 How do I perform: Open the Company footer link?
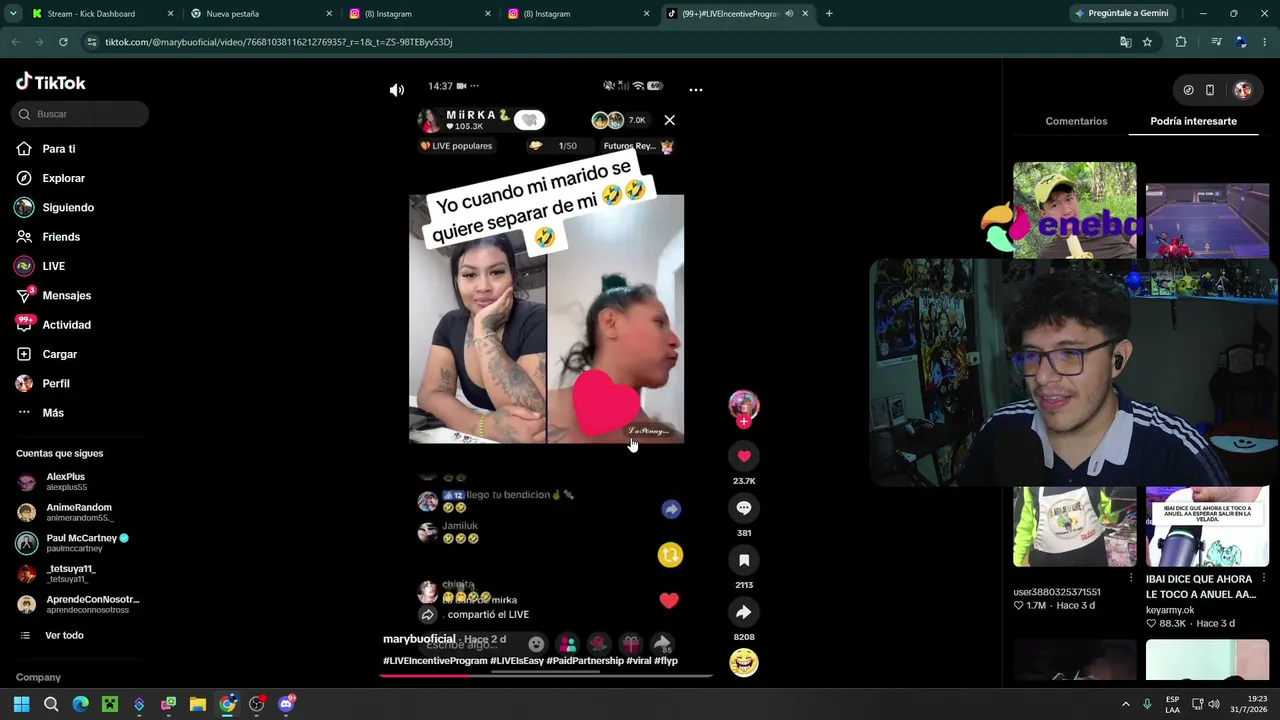click(x=38, y=677)
